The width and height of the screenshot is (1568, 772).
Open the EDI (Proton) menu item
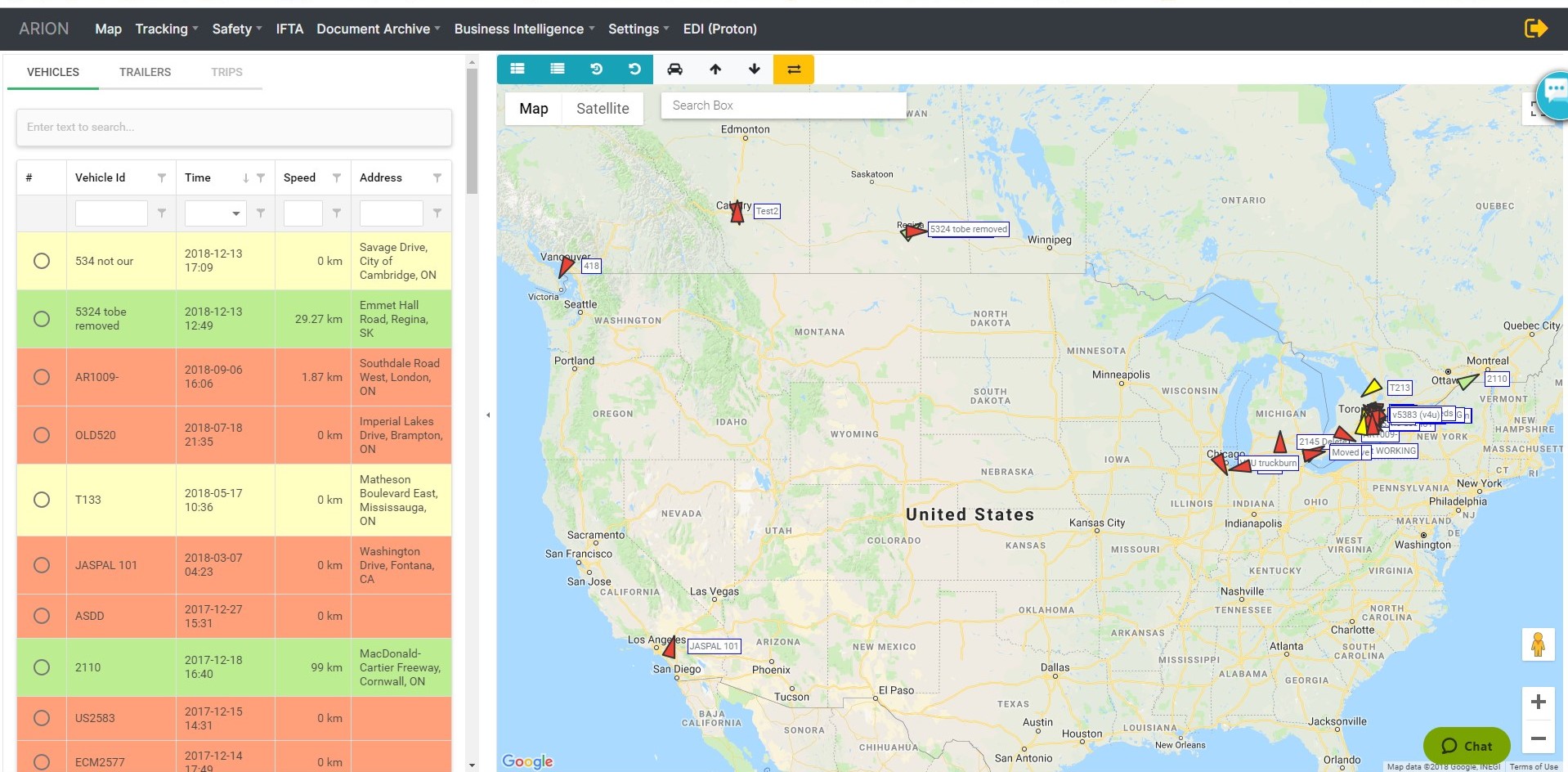pyautogui.click(x=720, y=29)
